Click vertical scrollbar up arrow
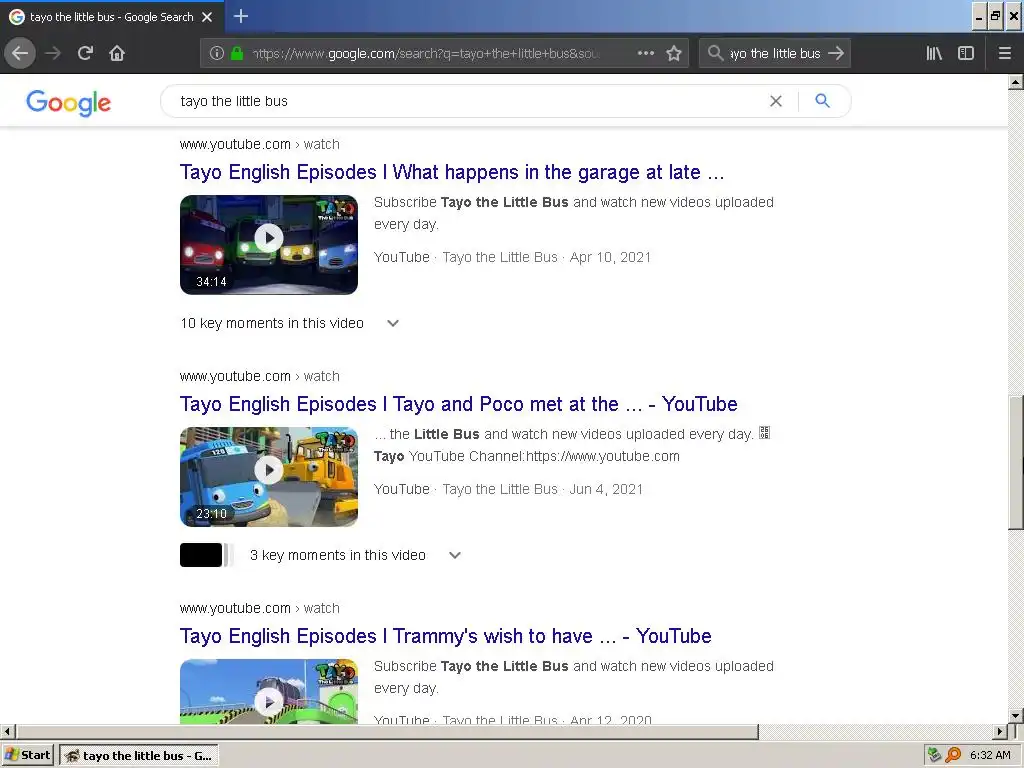Viewport: 1024px width, 768px height. pos(1016,82)
